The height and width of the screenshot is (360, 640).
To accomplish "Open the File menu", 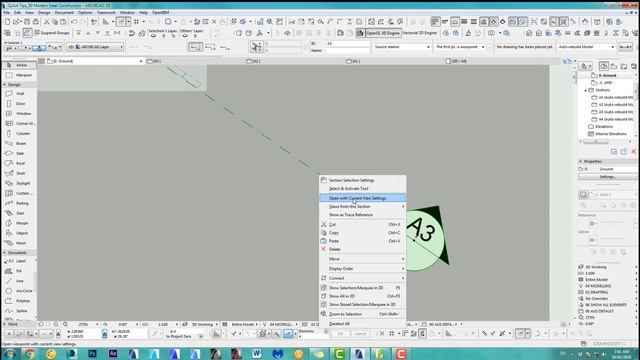I will click(x=7, y=13).
